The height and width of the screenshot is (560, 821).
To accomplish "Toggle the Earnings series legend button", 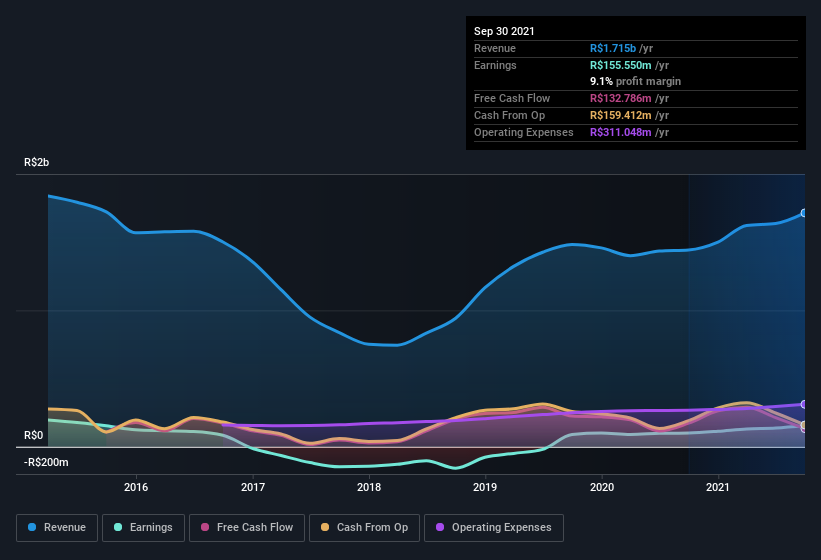I will pyautogui.click(x=143, y=528).
